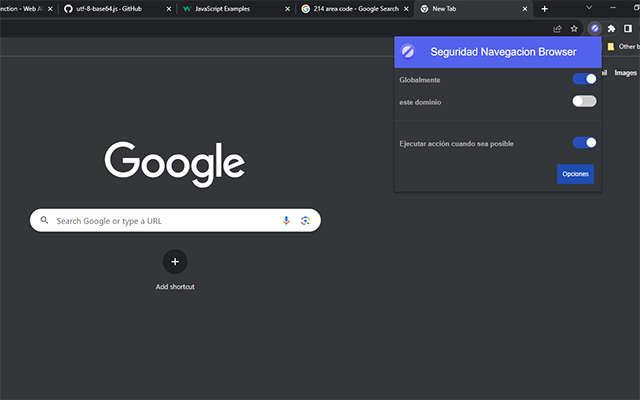Viewport: 640px width, 400px height.
Task: Close the 214 area code search tab
Action: [406, 9]
